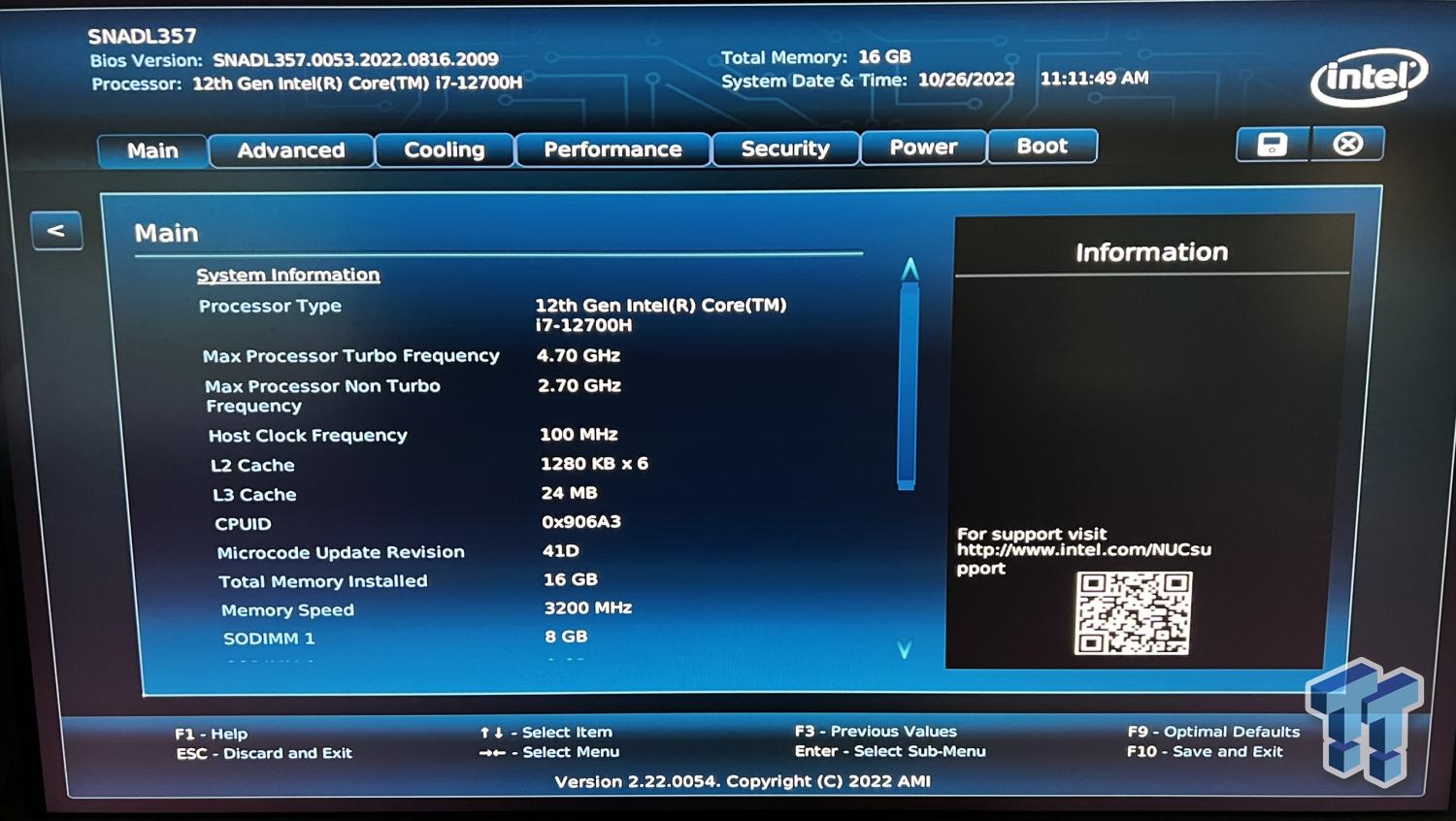Click the 1280 KB x 6 value

[x=594, y=463]
